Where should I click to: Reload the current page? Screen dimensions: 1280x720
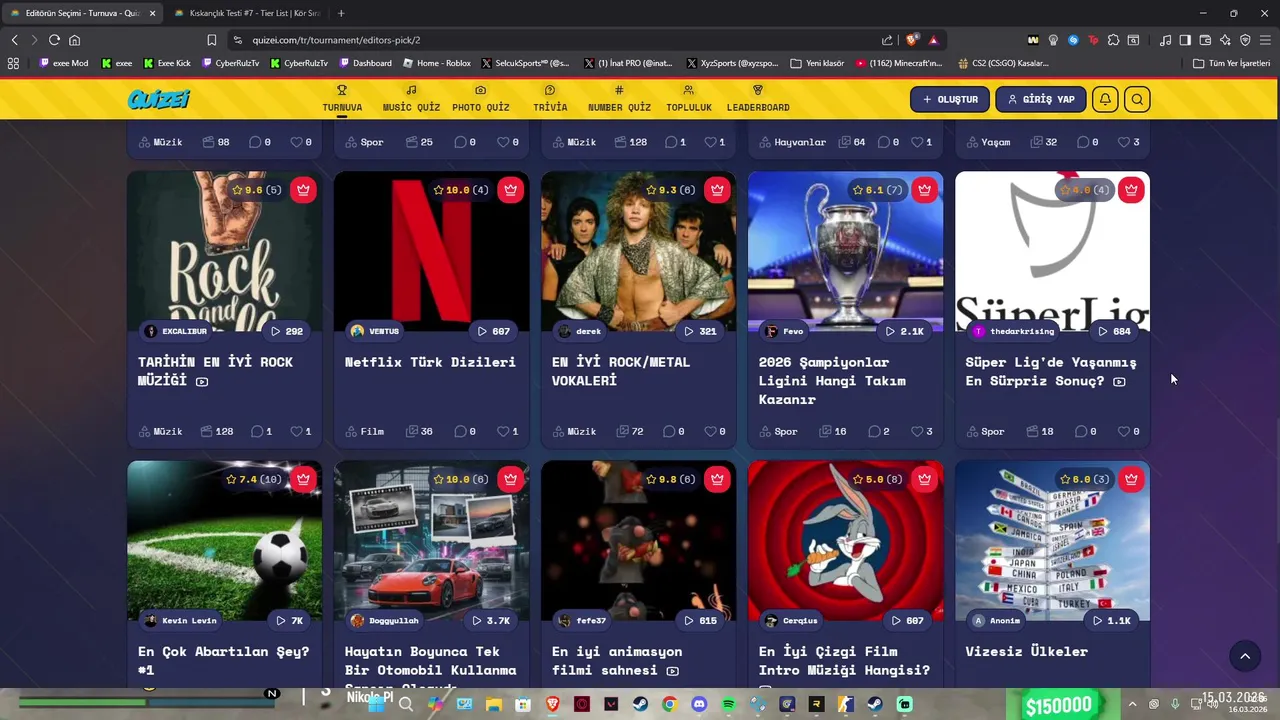click(54, 40)
